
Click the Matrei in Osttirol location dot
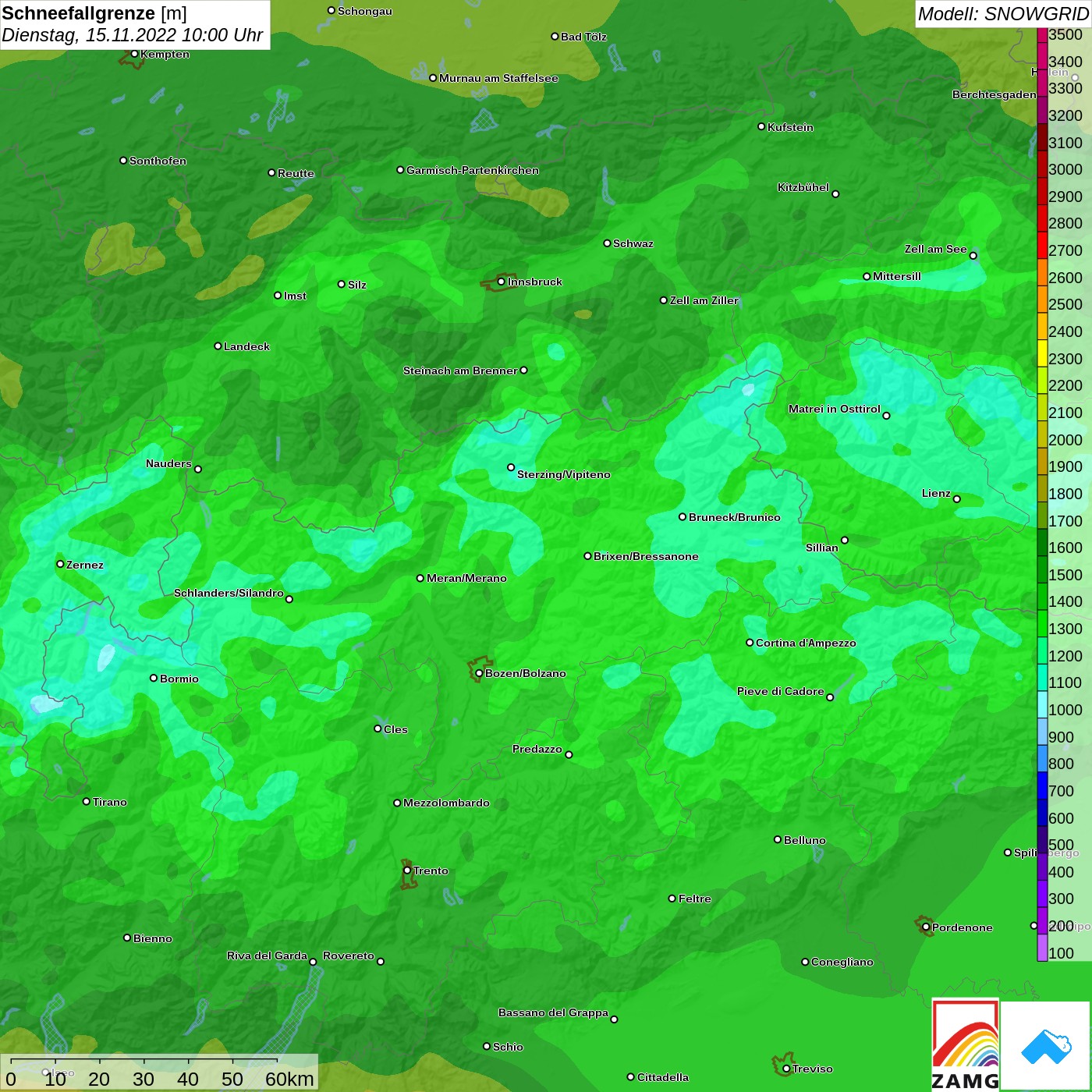[x=886, y=416]
